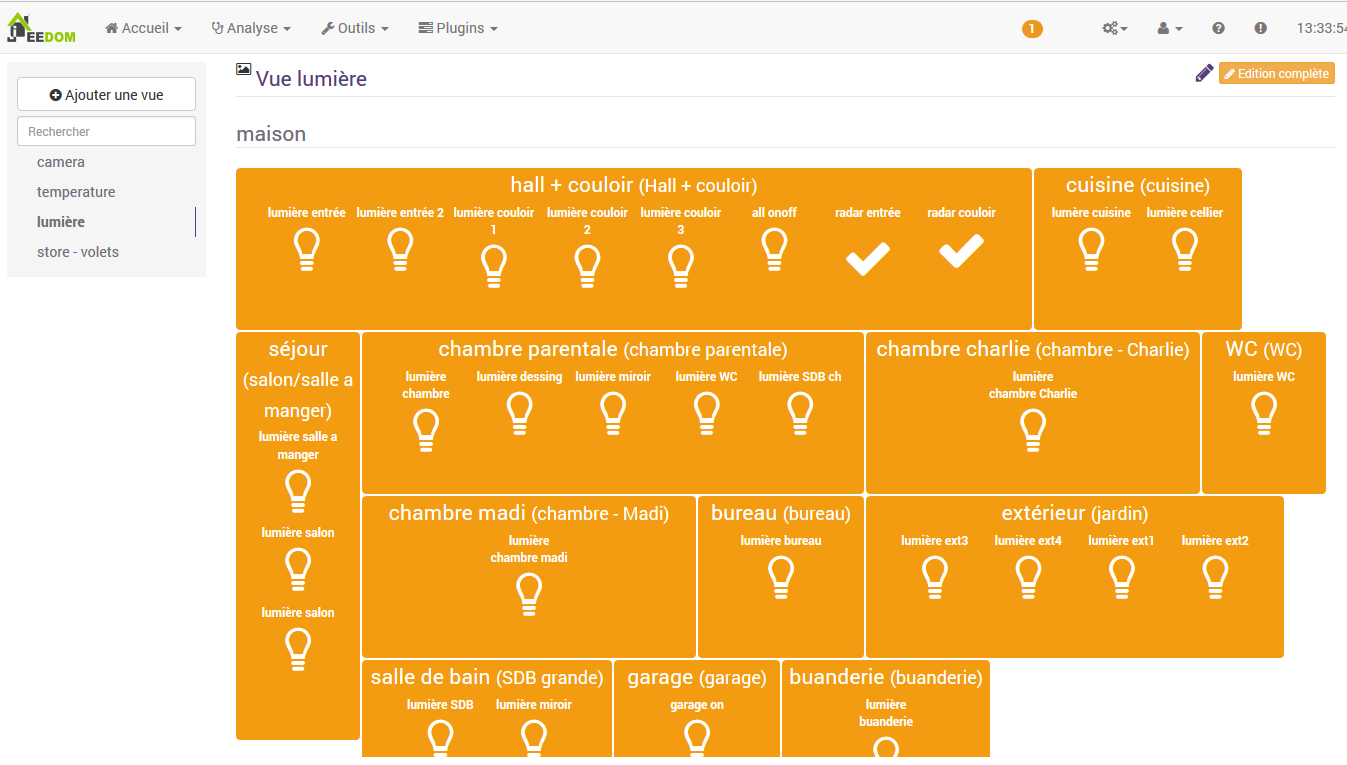
Task: Toggle the lumière cellier bulb
Action: [1185, 249]
